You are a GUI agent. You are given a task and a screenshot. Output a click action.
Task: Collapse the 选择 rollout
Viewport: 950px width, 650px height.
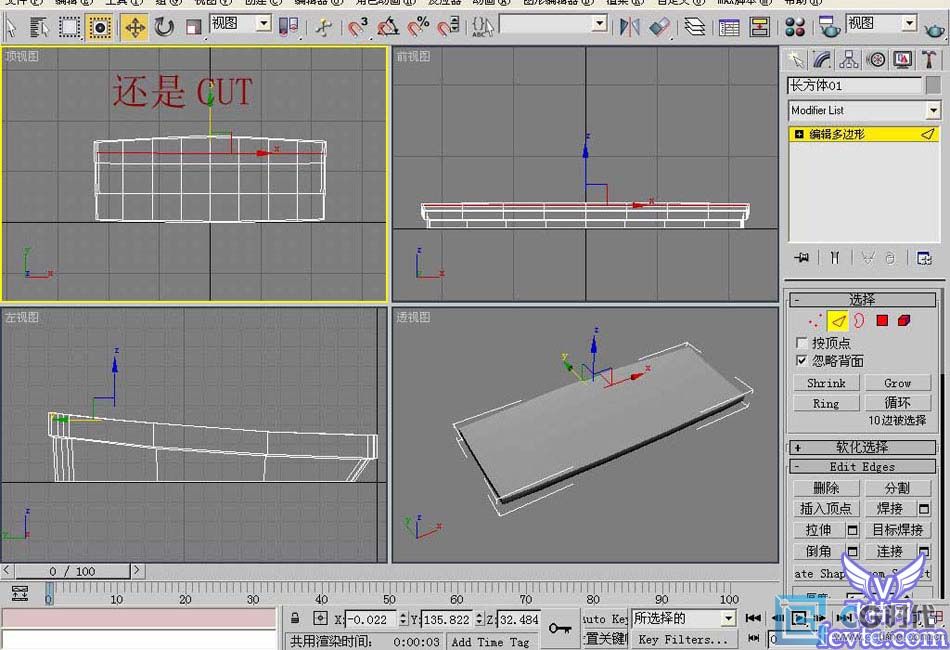coord(862,299)
